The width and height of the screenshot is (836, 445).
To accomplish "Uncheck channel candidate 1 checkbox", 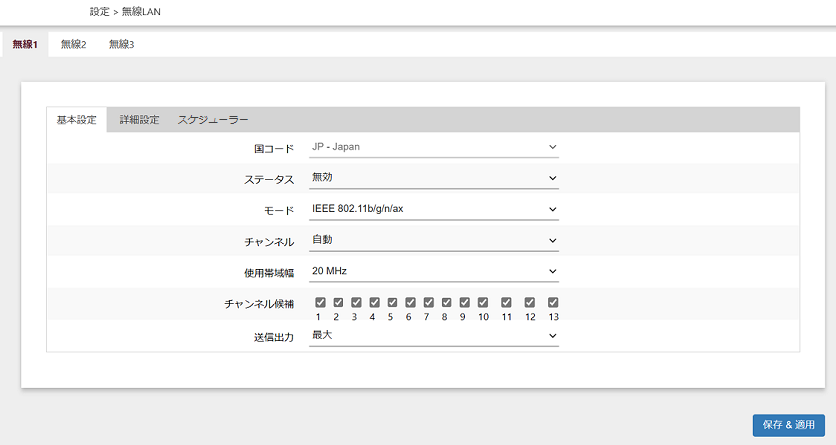I will point(321,302).
